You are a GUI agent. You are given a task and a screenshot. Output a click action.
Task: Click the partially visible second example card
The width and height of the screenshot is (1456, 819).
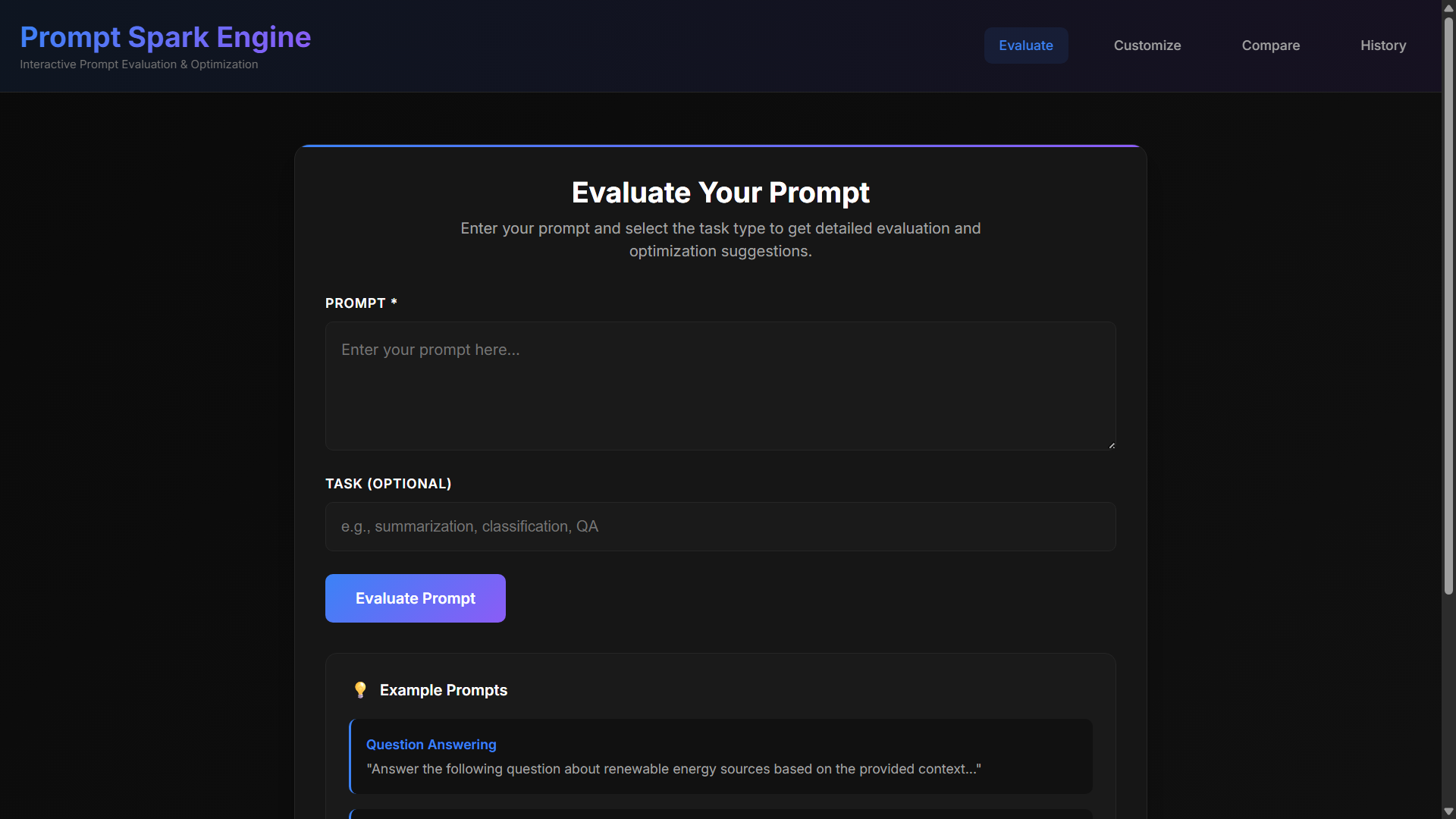click(720, 813)
